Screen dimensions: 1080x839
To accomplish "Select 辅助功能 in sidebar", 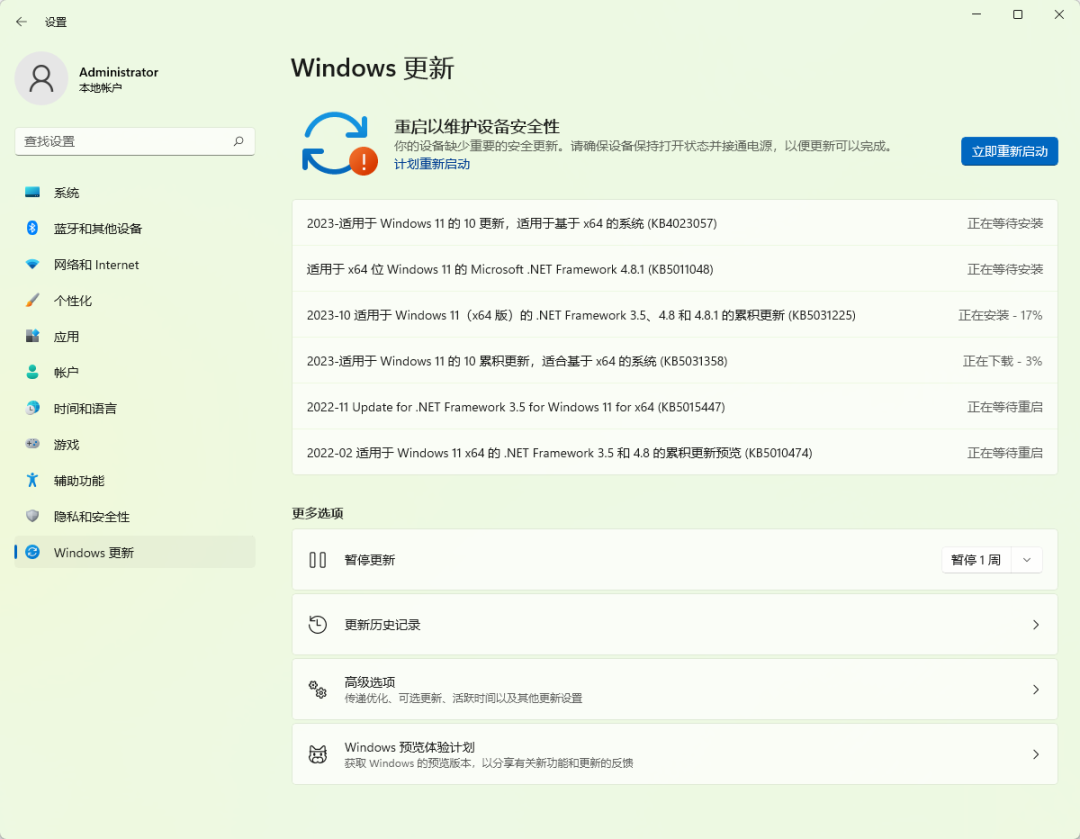I will (135, 480).
